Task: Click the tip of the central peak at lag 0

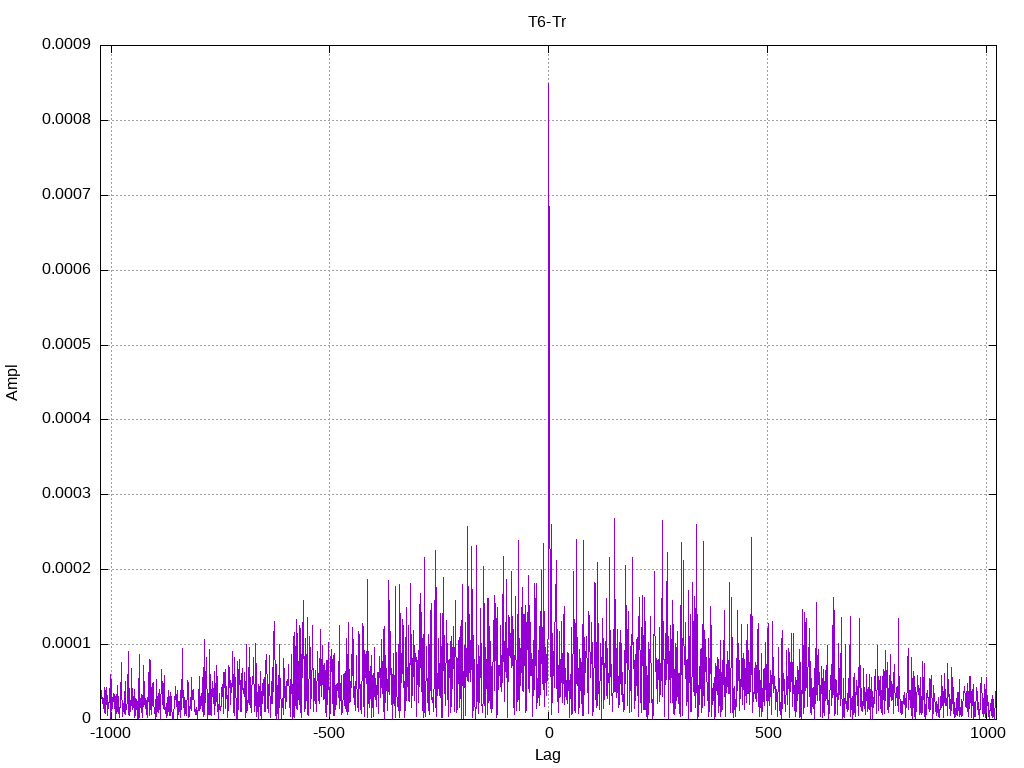Action: coord(548,84)
